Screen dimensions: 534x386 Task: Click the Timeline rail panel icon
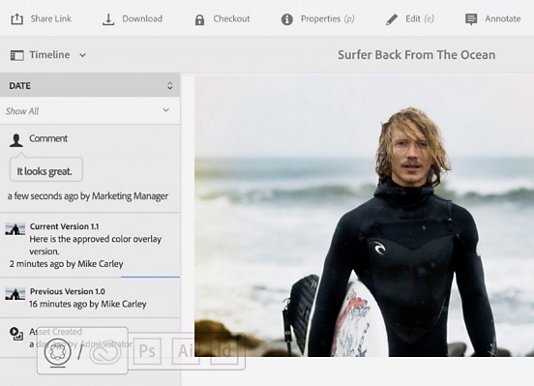click(x=17, y=55)
